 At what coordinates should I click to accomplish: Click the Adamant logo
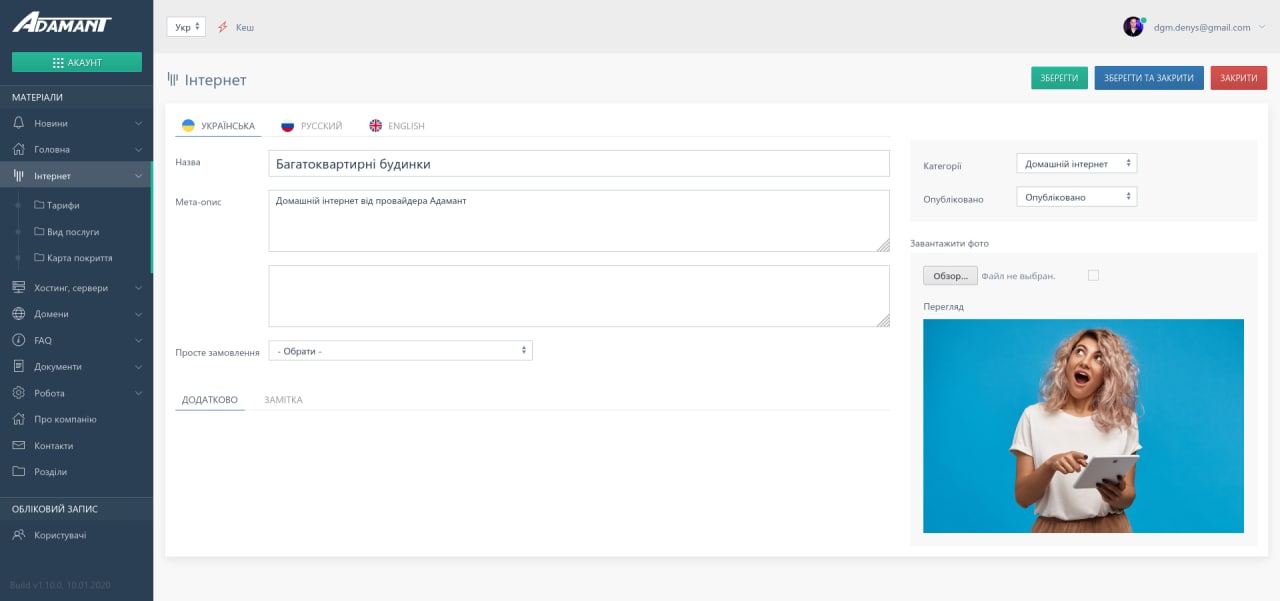click(x=62, y=22)
